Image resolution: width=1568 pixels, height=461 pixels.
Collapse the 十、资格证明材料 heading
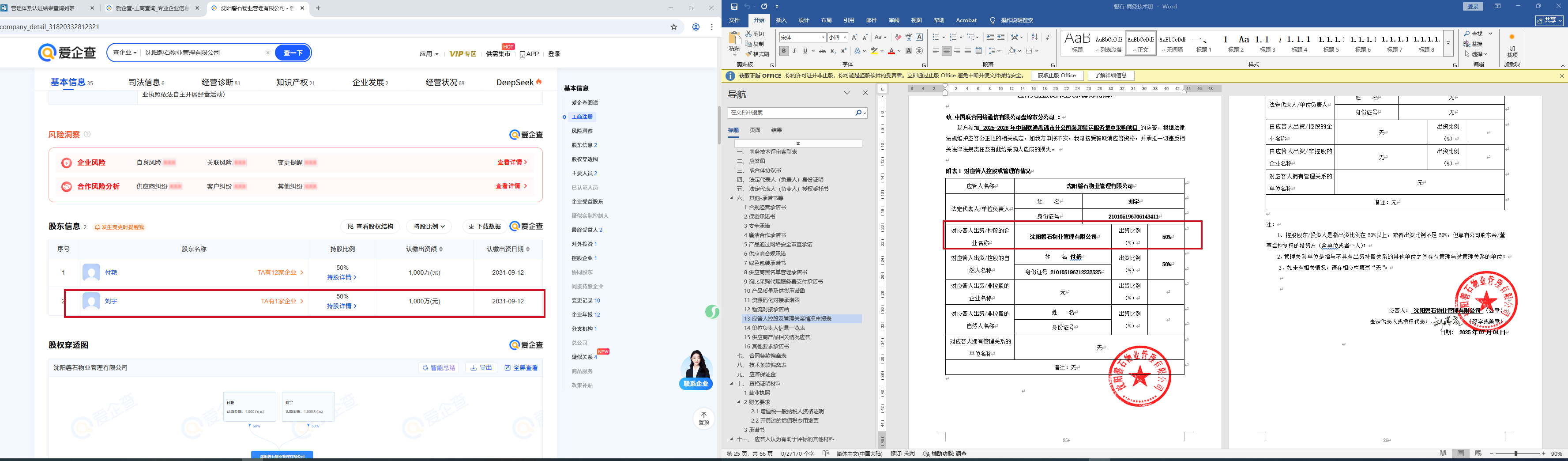(732, 384)
